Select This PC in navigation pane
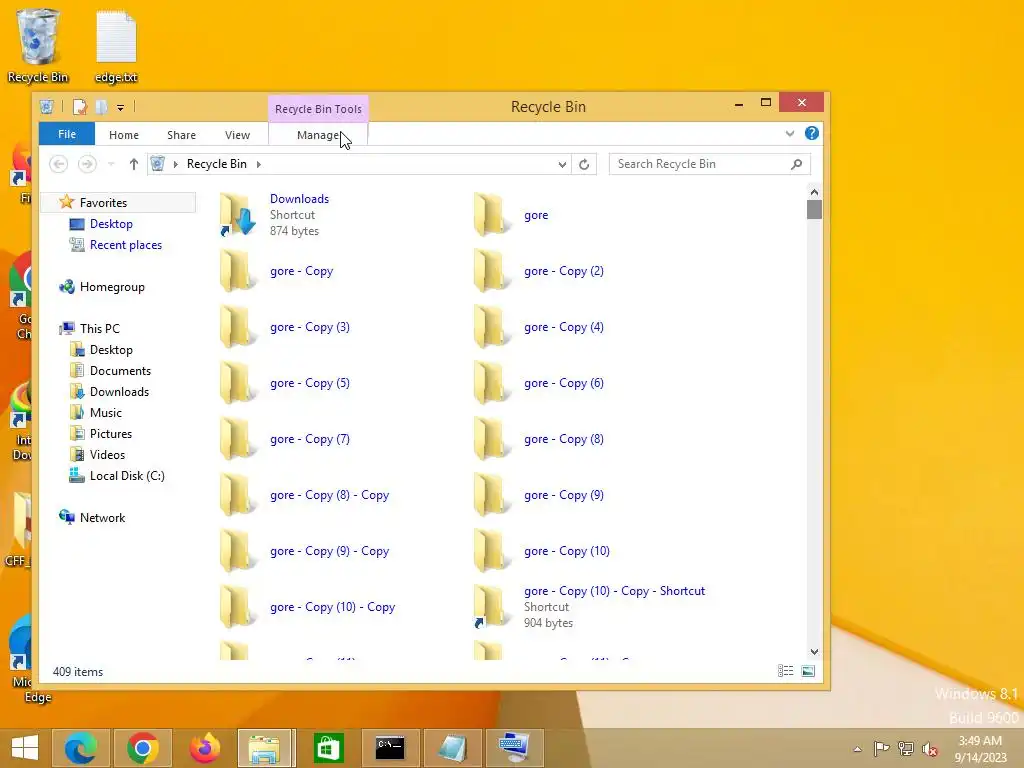1024x768 pixels. tap(99, 328)
